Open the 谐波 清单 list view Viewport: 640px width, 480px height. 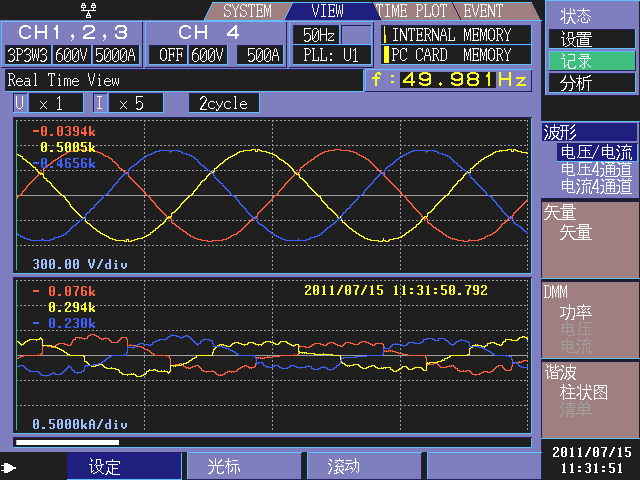click(576, 409)
